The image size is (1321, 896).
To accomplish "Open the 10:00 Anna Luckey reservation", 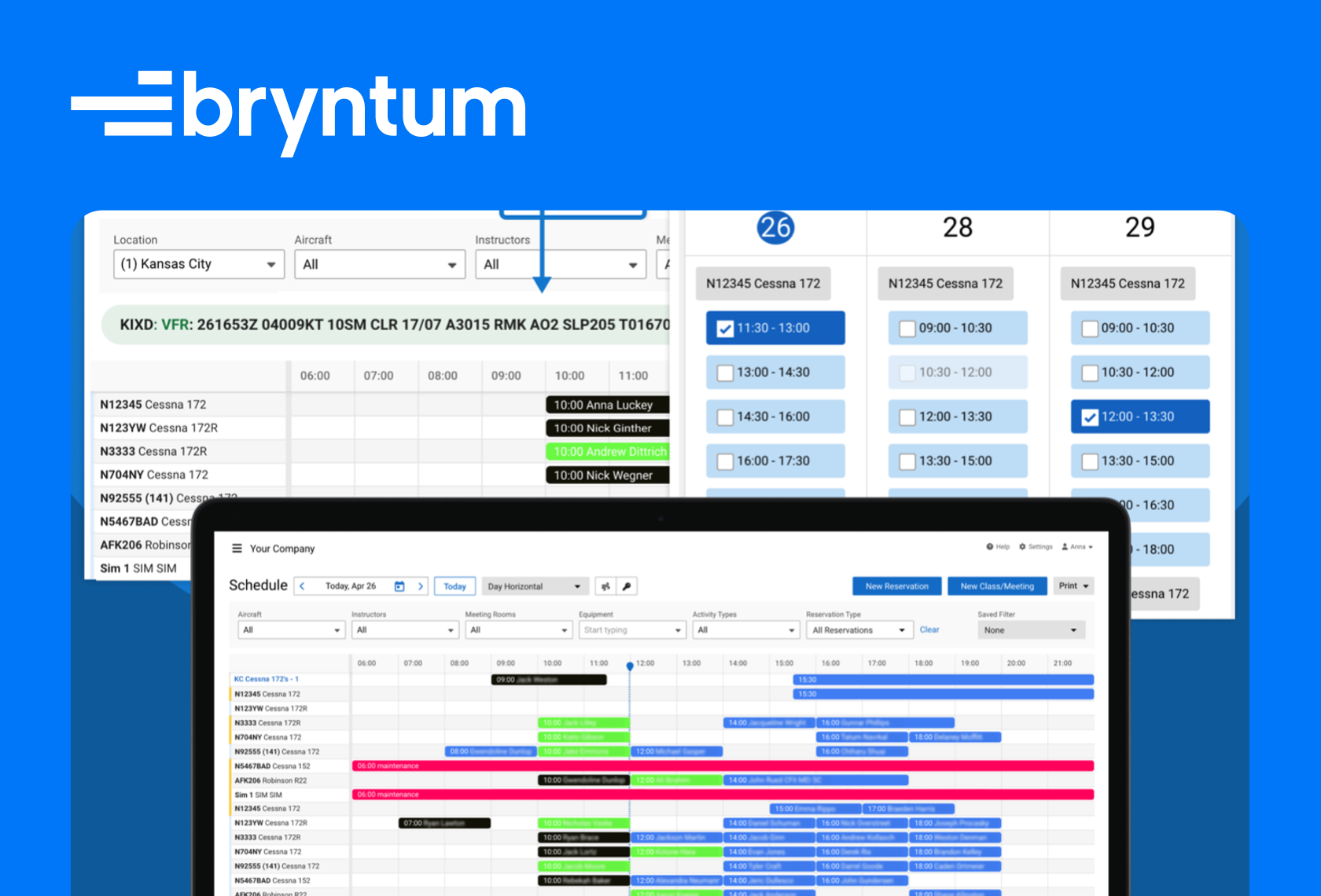I will 607,405.
